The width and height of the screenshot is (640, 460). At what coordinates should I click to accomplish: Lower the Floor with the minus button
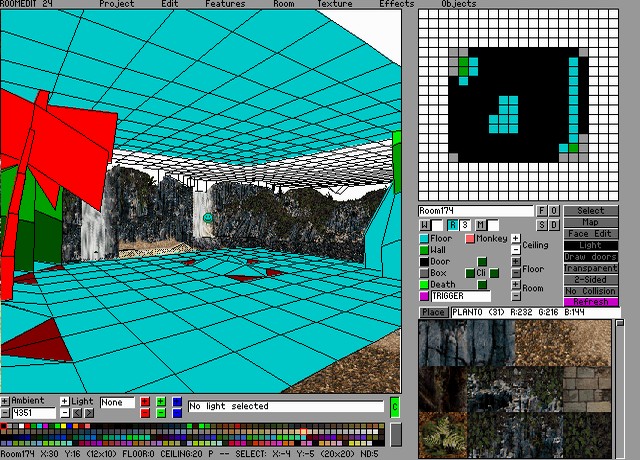click(x=515, y=273)
